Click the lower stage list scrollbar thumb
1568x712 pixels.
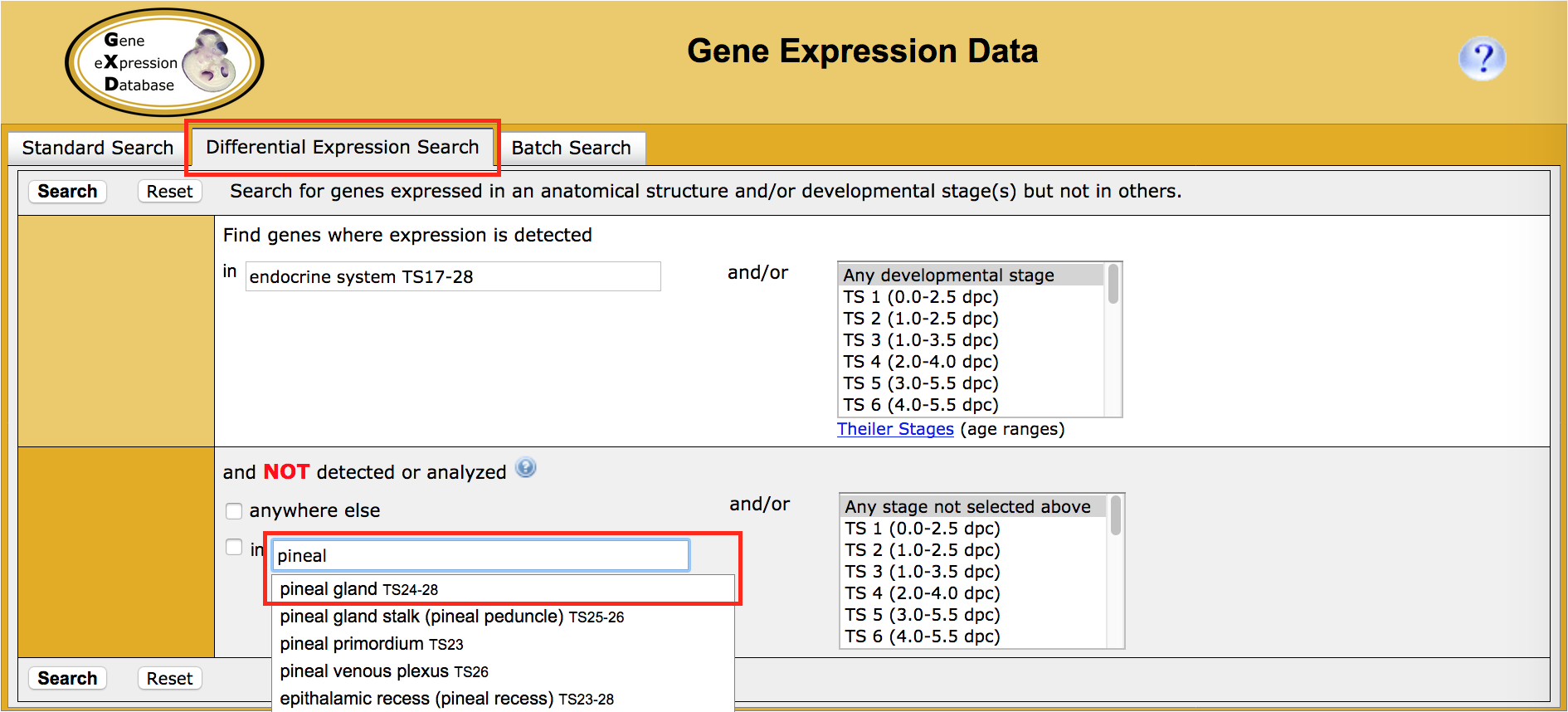coord(1116,515)
